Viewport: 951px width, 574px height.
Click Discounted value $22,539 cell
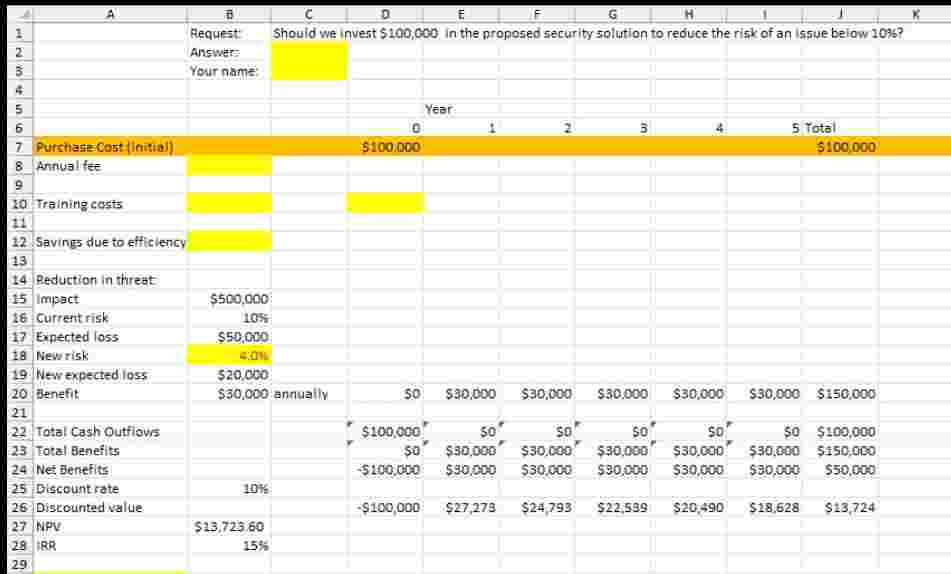point(622,507)
